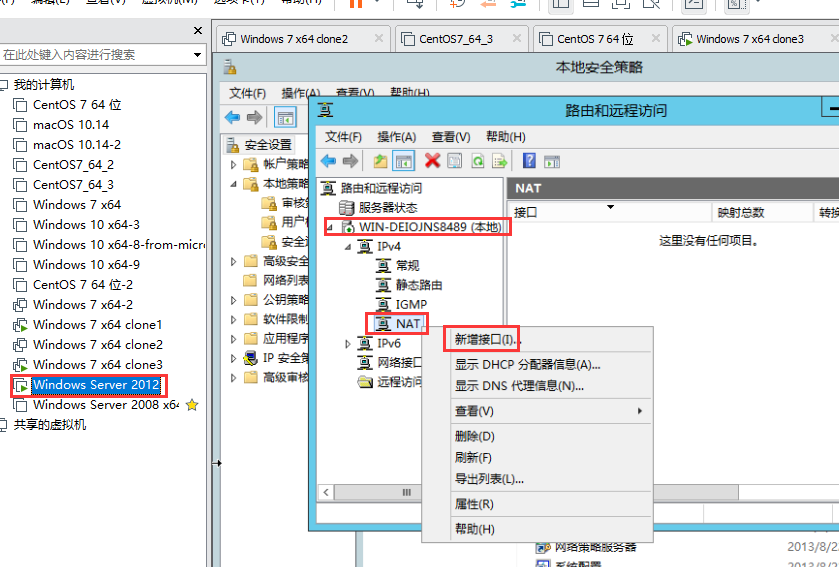Image resolution: width=839 pixels, height=567 pixels.
Task: Select macOS 10.14-2 in VM library
Action: click(x=77, y=144)
